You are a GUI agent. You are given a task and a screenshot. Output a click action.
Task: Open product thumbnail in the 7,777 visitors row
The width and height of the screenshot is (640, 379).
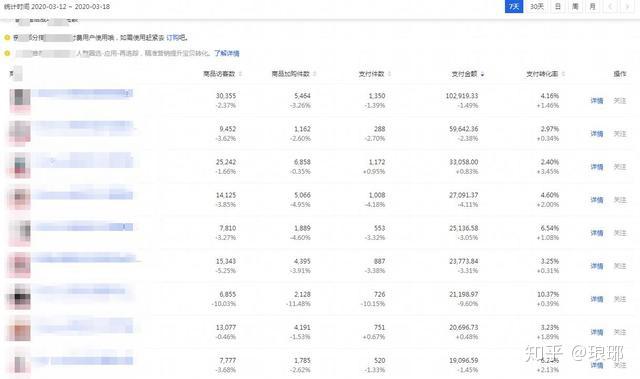tap(20, 363)
